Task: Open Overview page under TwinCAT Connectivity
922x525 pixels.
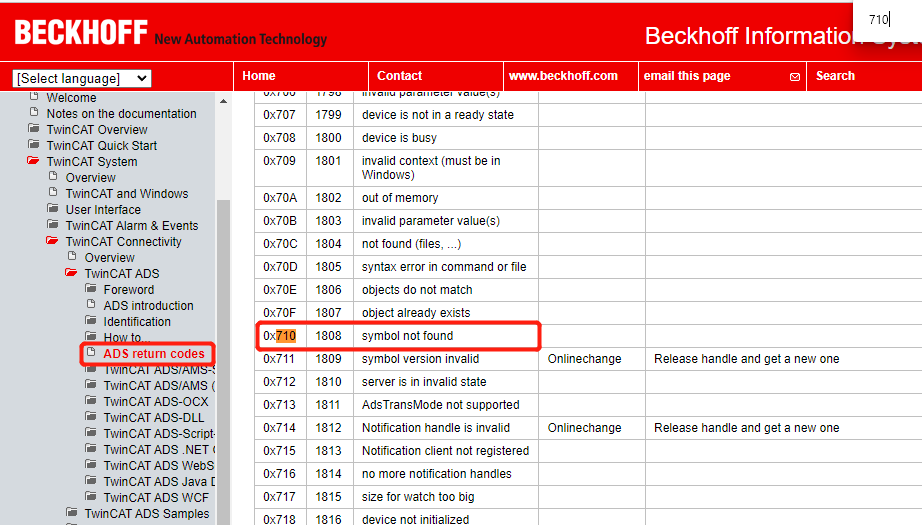Action: [109, 258]
